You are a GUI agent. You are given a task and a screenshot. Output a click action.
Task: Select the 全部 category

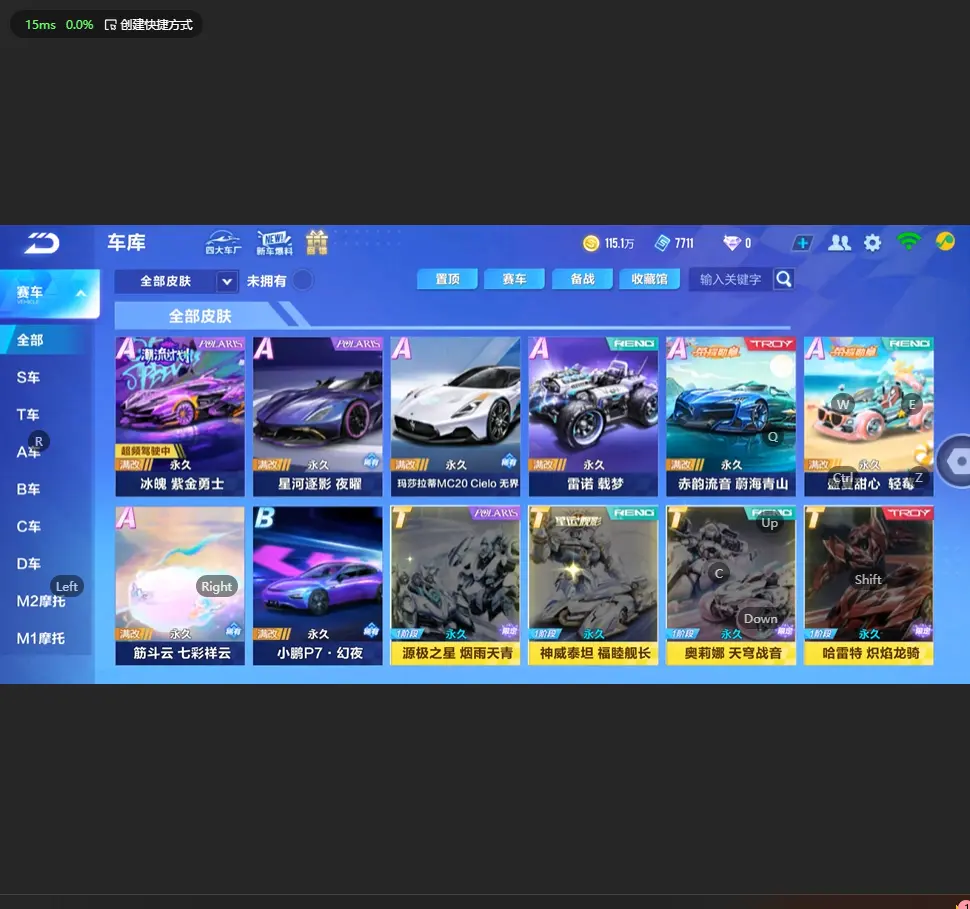coord(43,340)
